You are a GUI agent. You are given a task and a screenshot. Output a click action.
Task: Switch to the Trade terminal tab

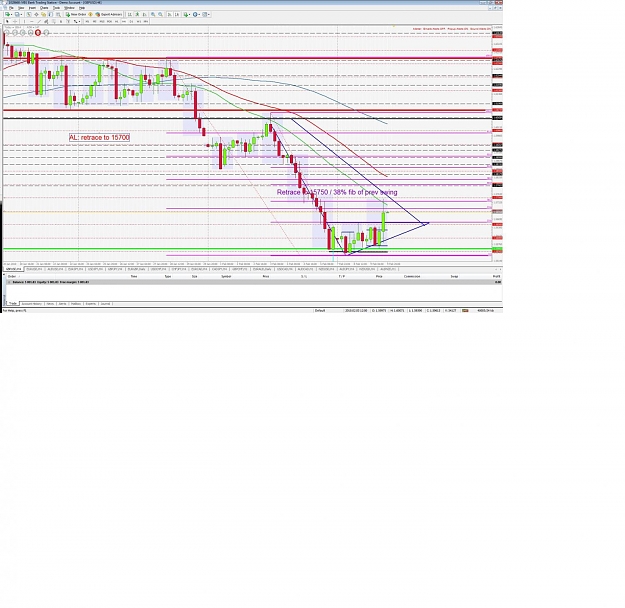(x=13, y=304)
